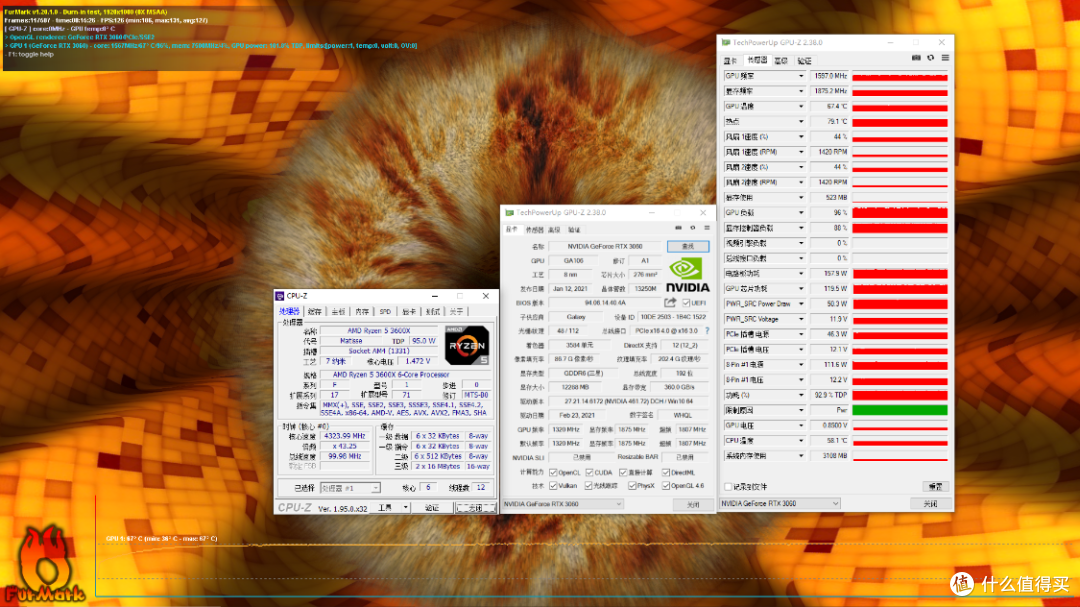
Task: Click the close button at bottom of GPU-Z graphics card window
Action: pos(693,504)
